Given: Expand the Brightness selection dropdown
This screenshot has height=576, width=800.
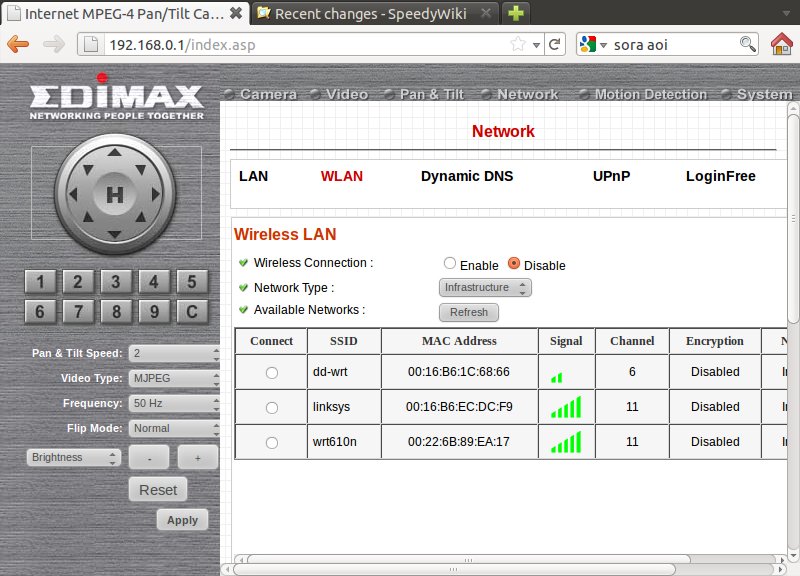Looking at the screenshot, I should click(x=73, y=457).
